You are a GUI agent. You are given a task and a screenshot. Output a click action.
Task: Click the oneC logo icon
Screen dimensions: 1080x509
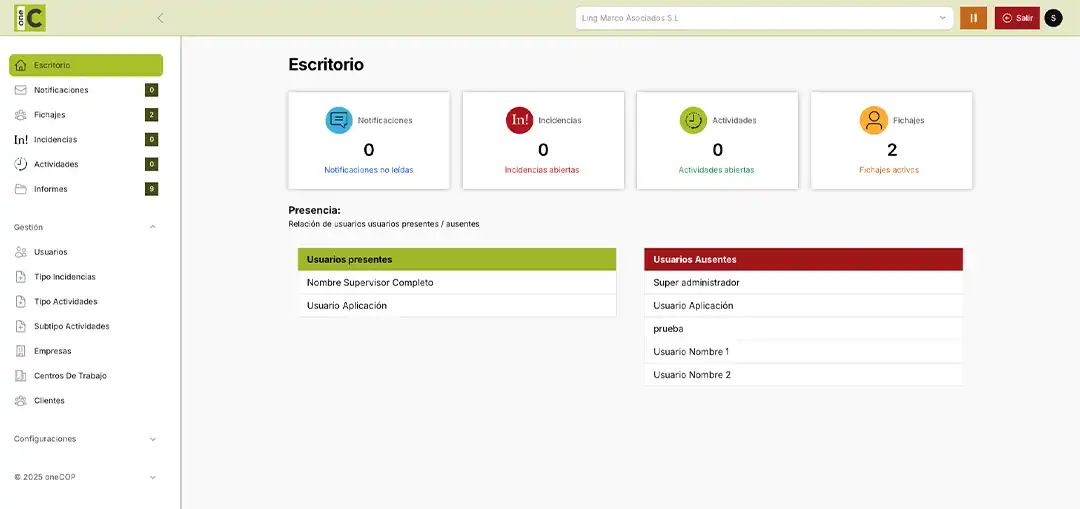(x=30, y=18)
